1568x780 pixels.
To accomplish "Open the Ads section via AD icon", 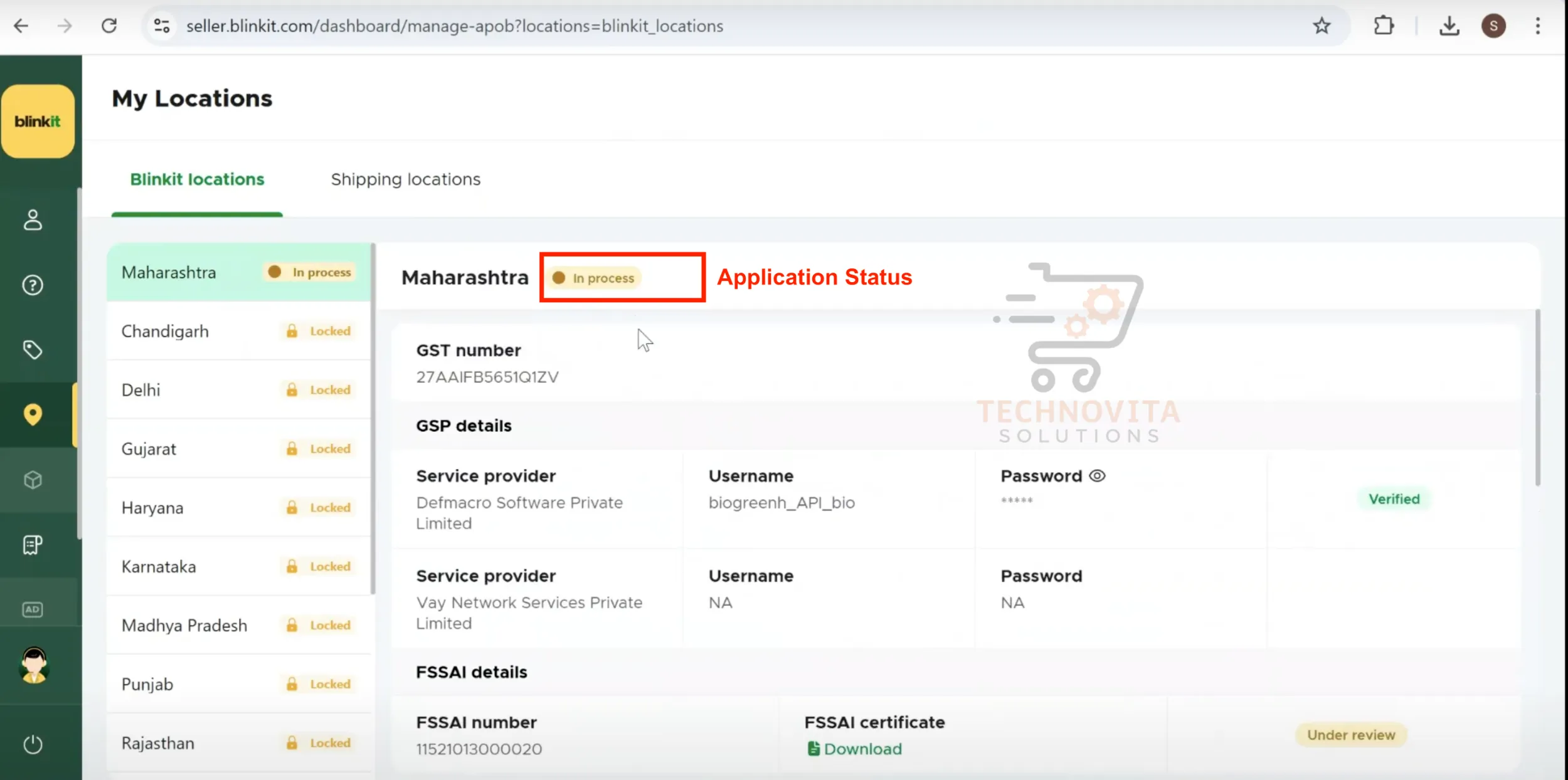I will click(33, 609).
